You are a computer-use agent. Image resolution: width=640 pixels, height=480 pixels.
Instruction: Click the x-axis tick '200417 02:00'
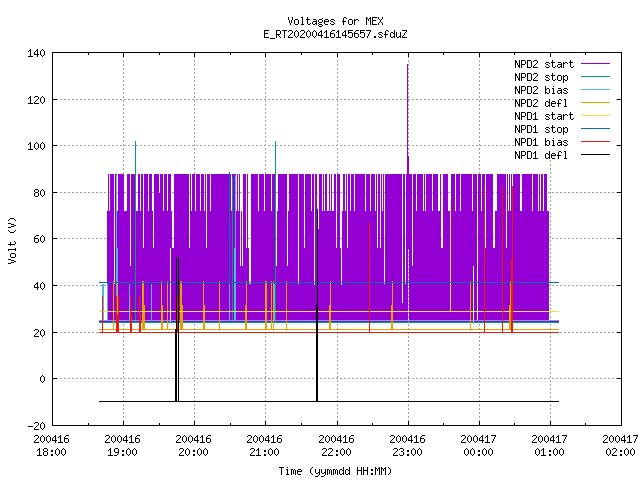[x=620, y=446]
